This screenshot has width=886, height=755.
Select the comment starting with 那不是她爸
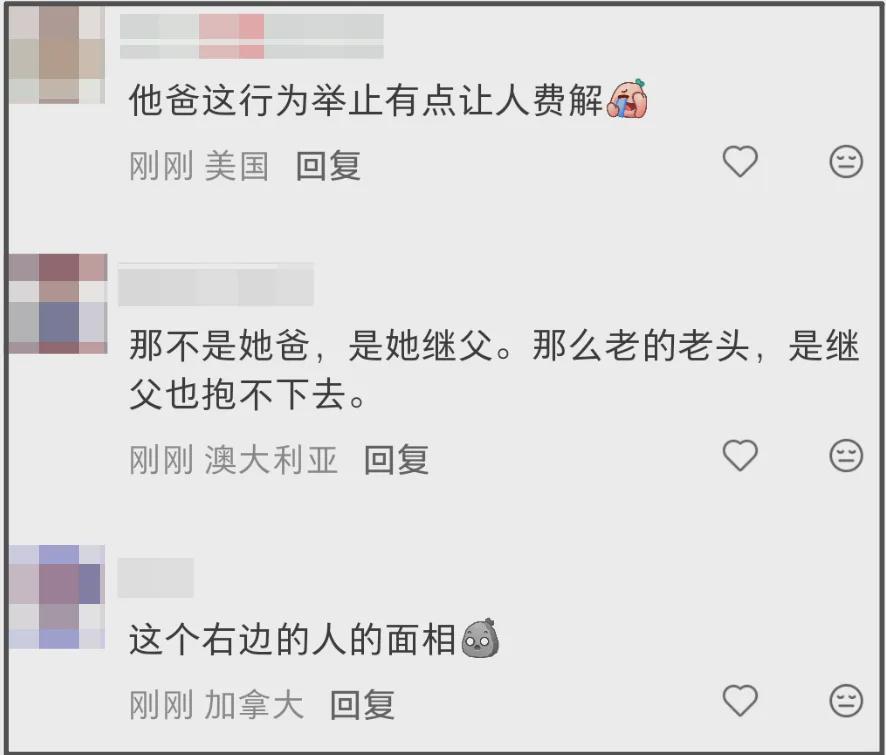(494, 370)
